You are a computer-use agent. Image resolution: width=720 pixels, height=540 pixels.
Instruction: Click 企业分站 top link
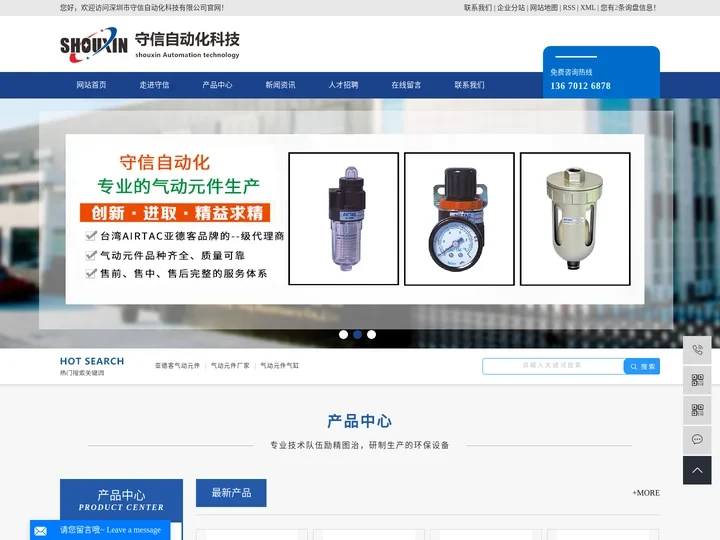(x=511, y=8)
